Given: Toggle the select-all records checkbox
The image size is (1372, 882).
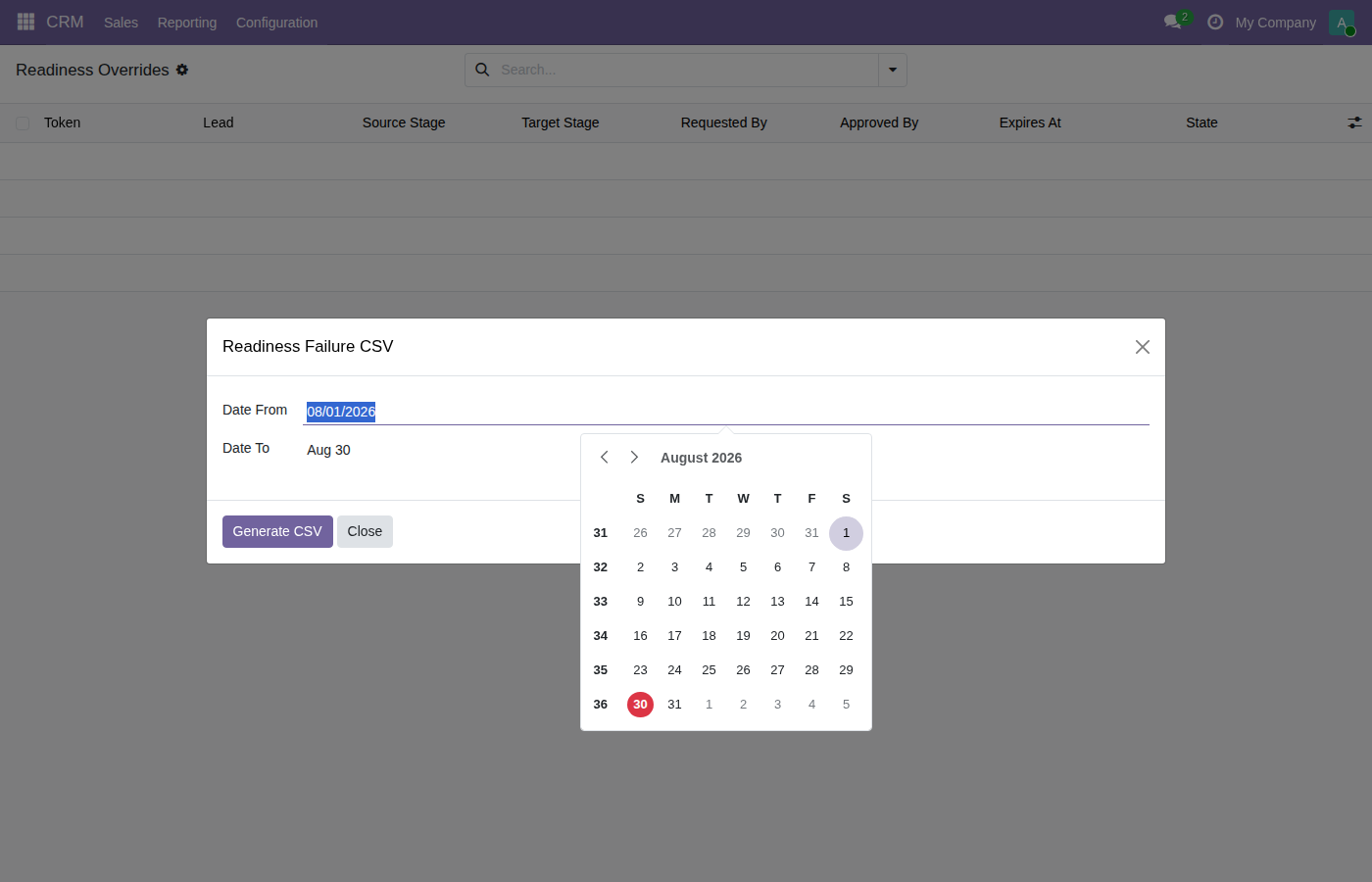Looking at the screenshot, I should click(23, 123).
